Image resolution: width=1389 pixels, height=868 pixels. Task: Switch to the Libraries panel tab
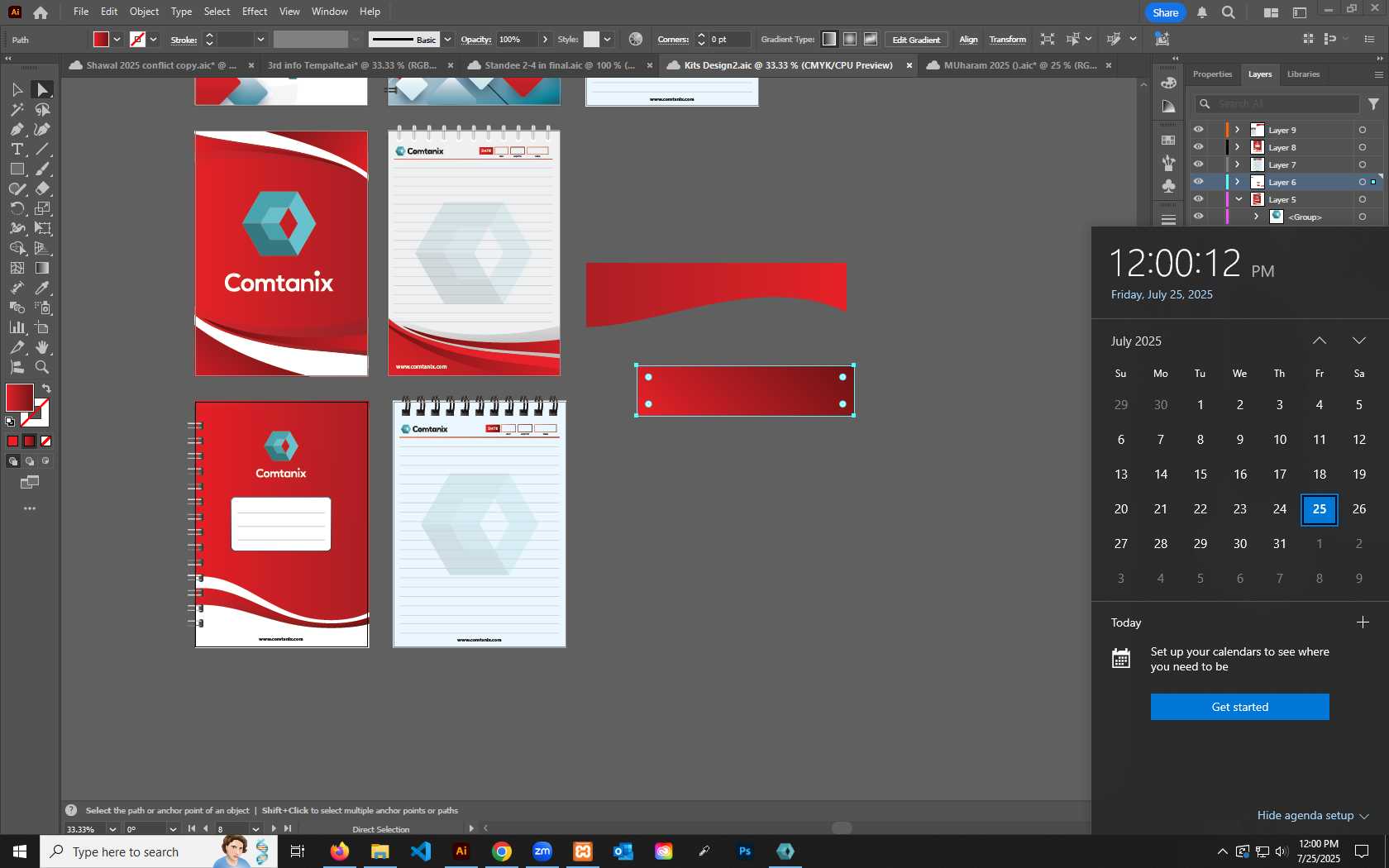coord(1303,74)
